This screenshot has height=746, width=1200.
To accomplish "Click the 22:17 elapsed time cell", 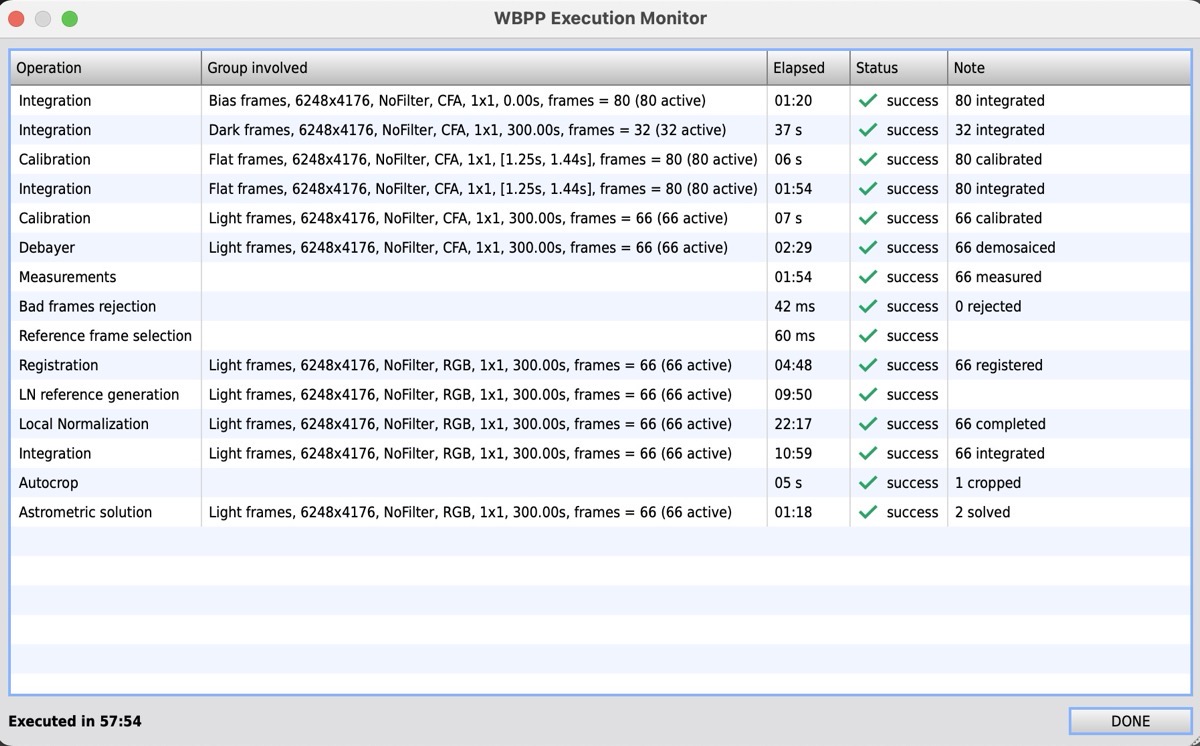I will pos(794,424).
